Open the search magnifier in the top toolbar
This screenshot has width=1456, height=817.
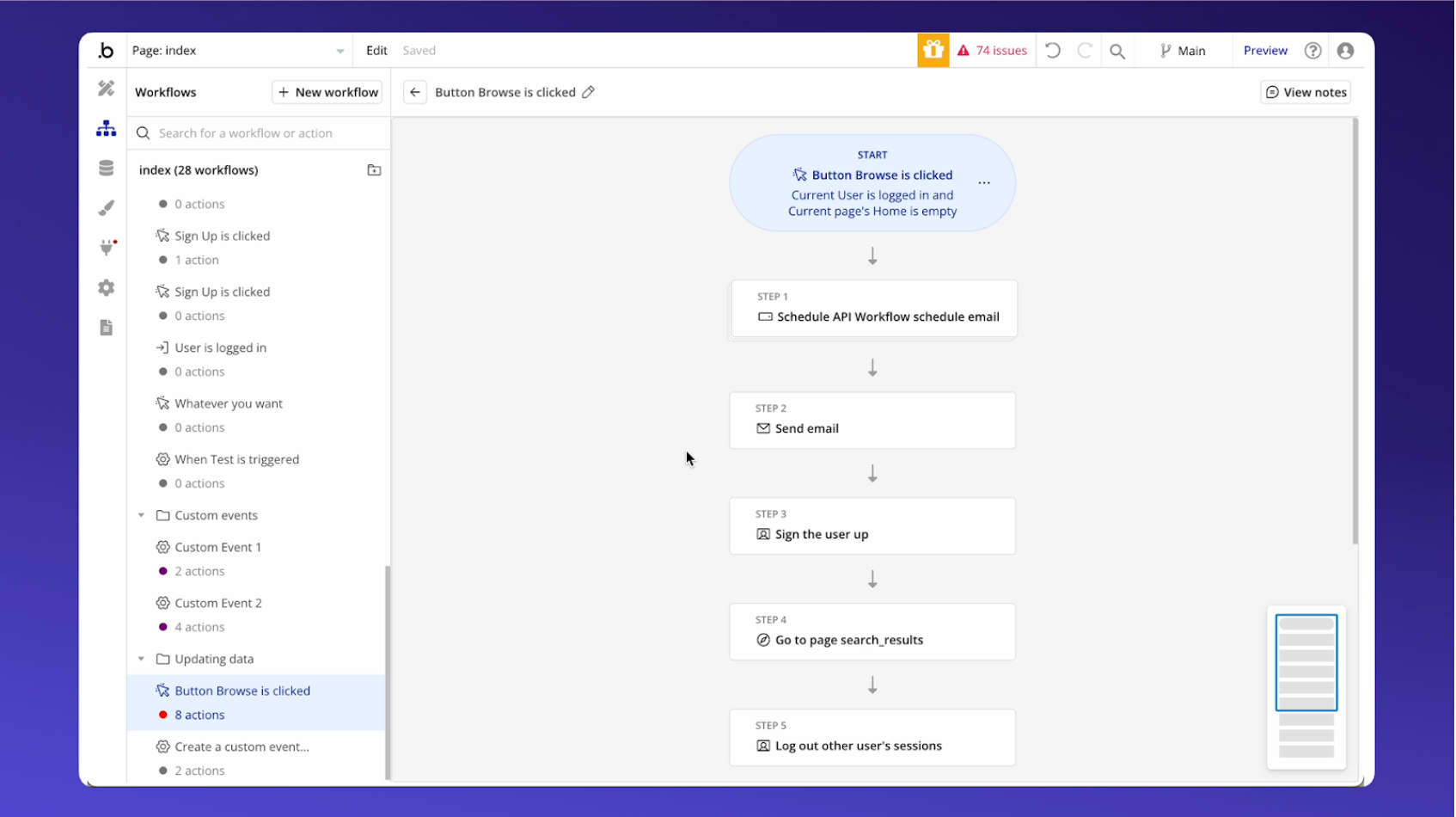(1117, 50)
